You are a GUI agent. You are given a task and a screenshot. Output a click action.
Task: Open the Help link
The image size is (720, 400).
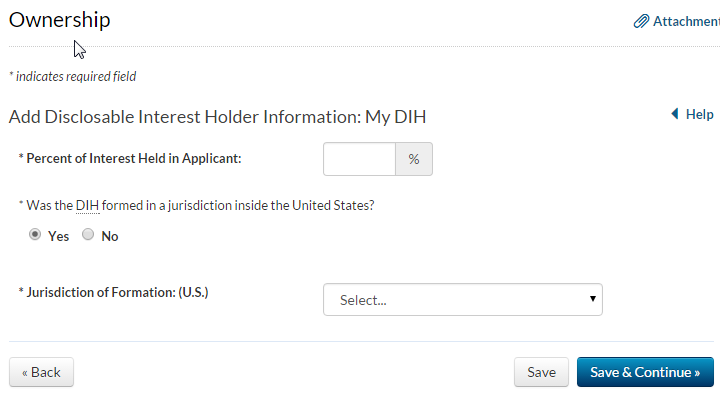pos(699,114)
